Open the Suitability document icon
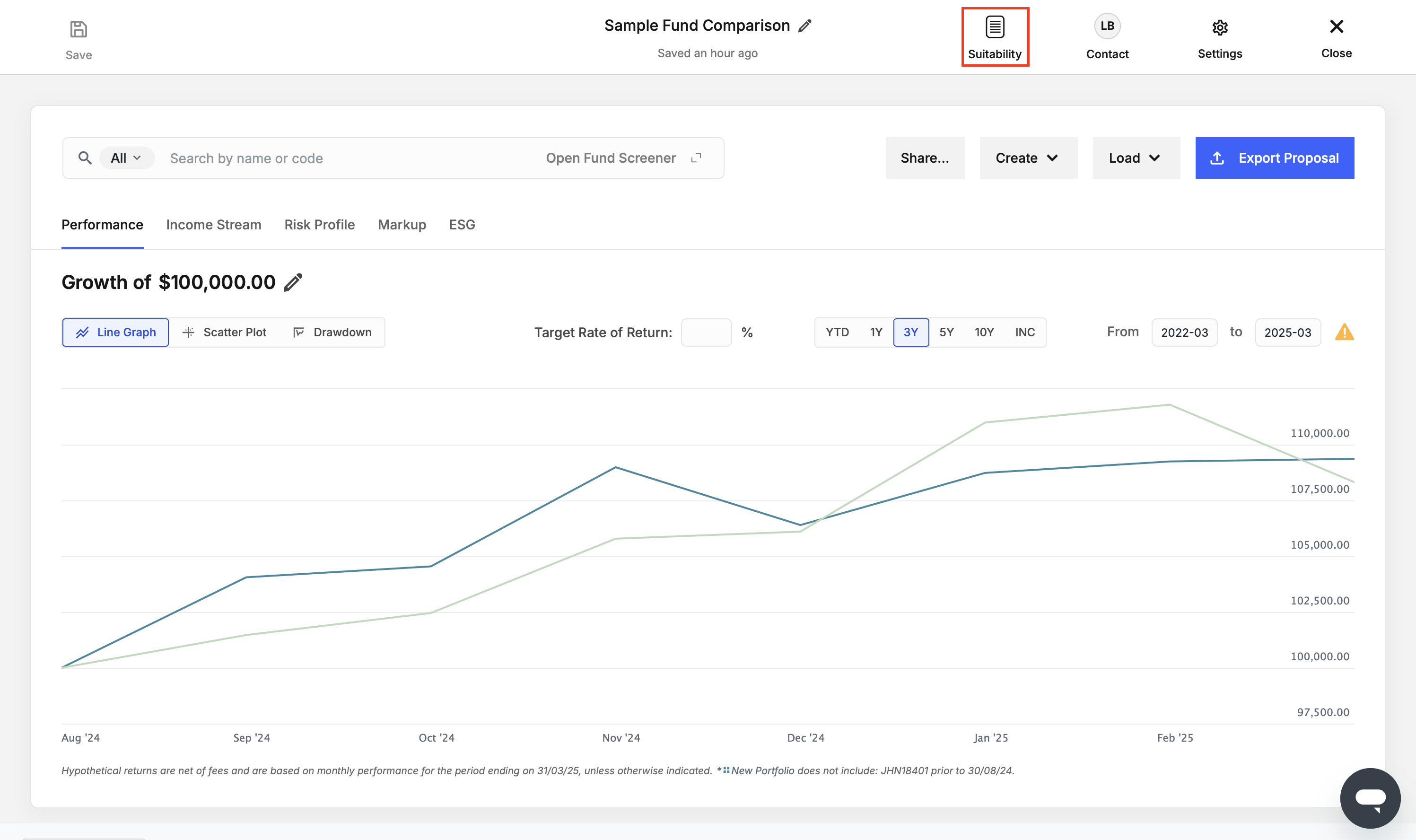This screenshot has width=1416, height=840. coord(995,26)
